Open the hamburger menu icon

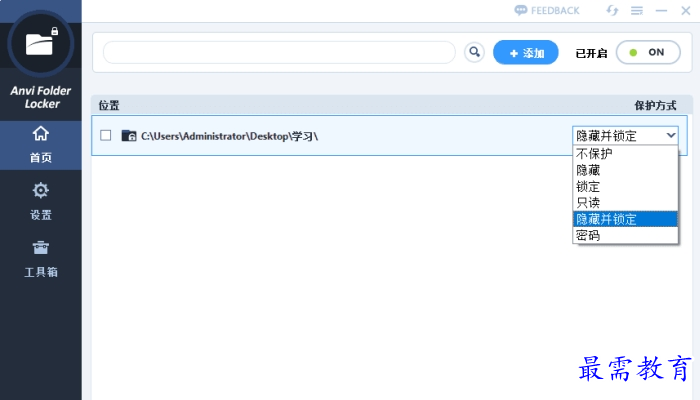pos(637,10)
